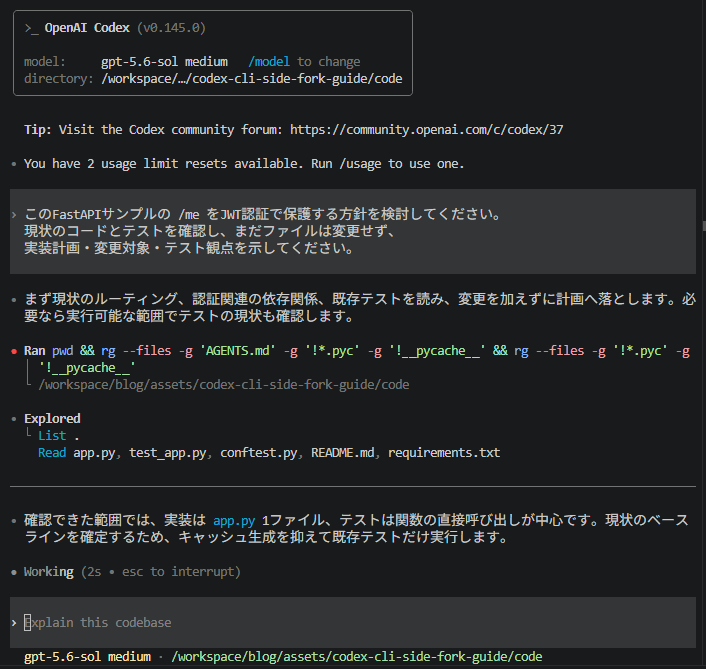The image size is (706, 669).
Task: Click the assistant message starting with 確認できた範囲では
Action: [356, 529]
